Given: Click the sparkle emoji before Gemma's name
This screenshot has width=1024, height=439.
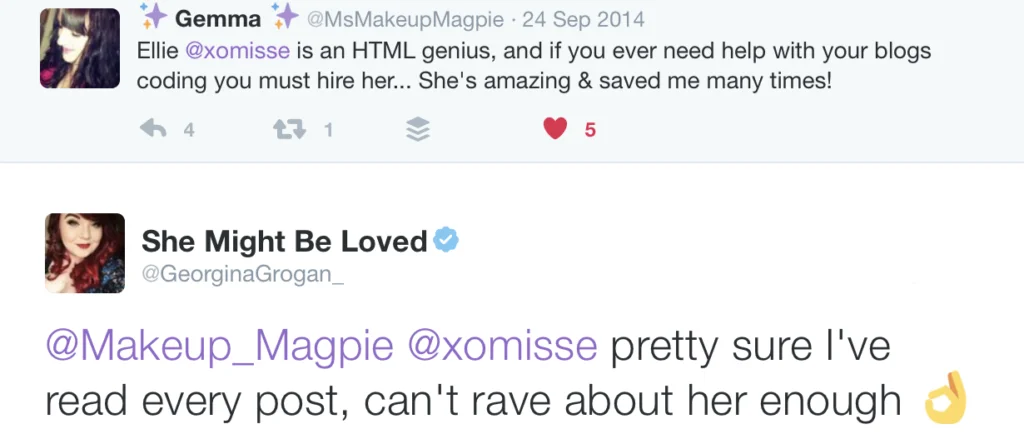Looking at the screenshot, I should [153, 18].
